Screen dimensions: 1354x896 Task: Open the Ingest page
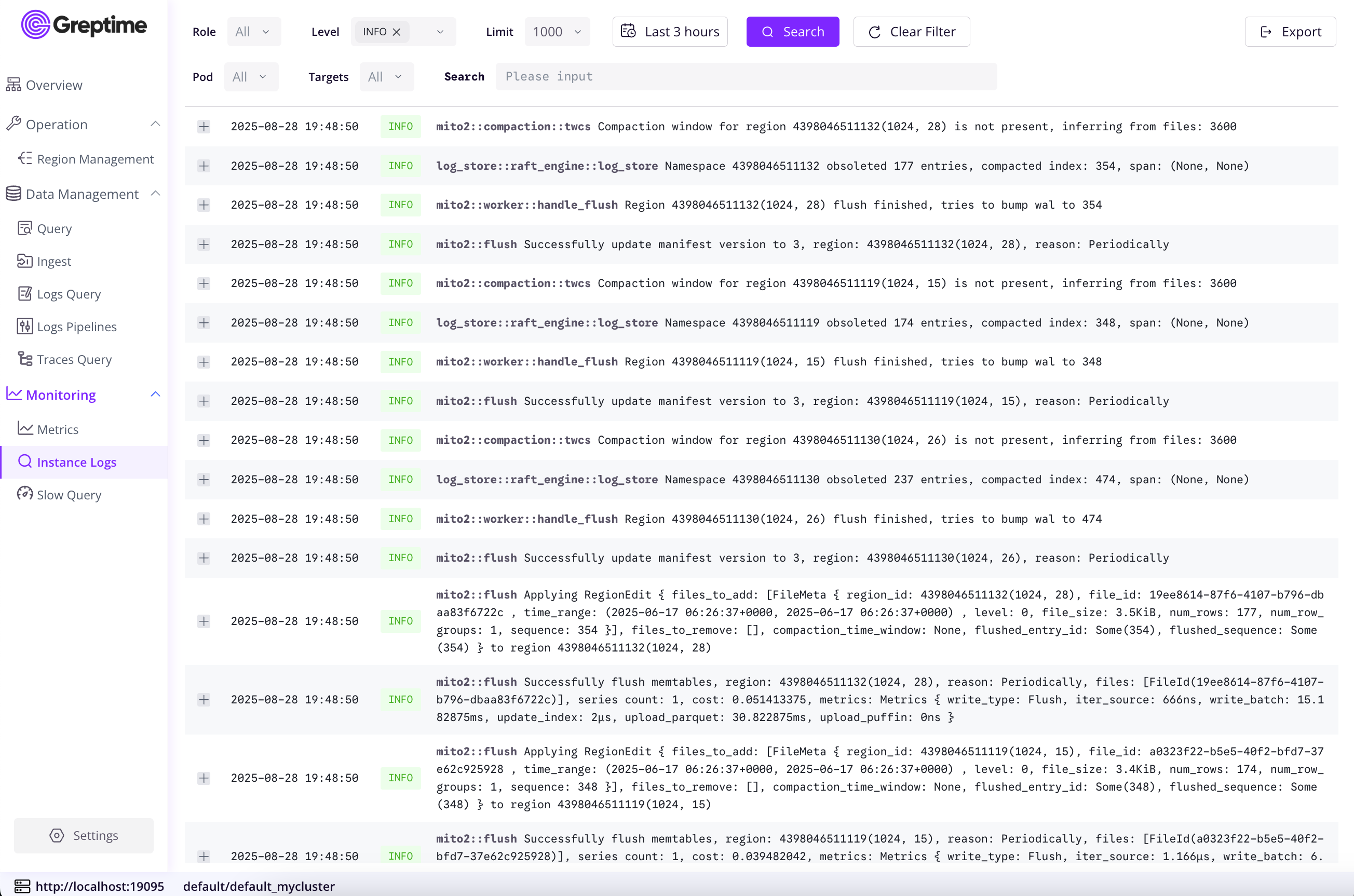click(53, 261)
